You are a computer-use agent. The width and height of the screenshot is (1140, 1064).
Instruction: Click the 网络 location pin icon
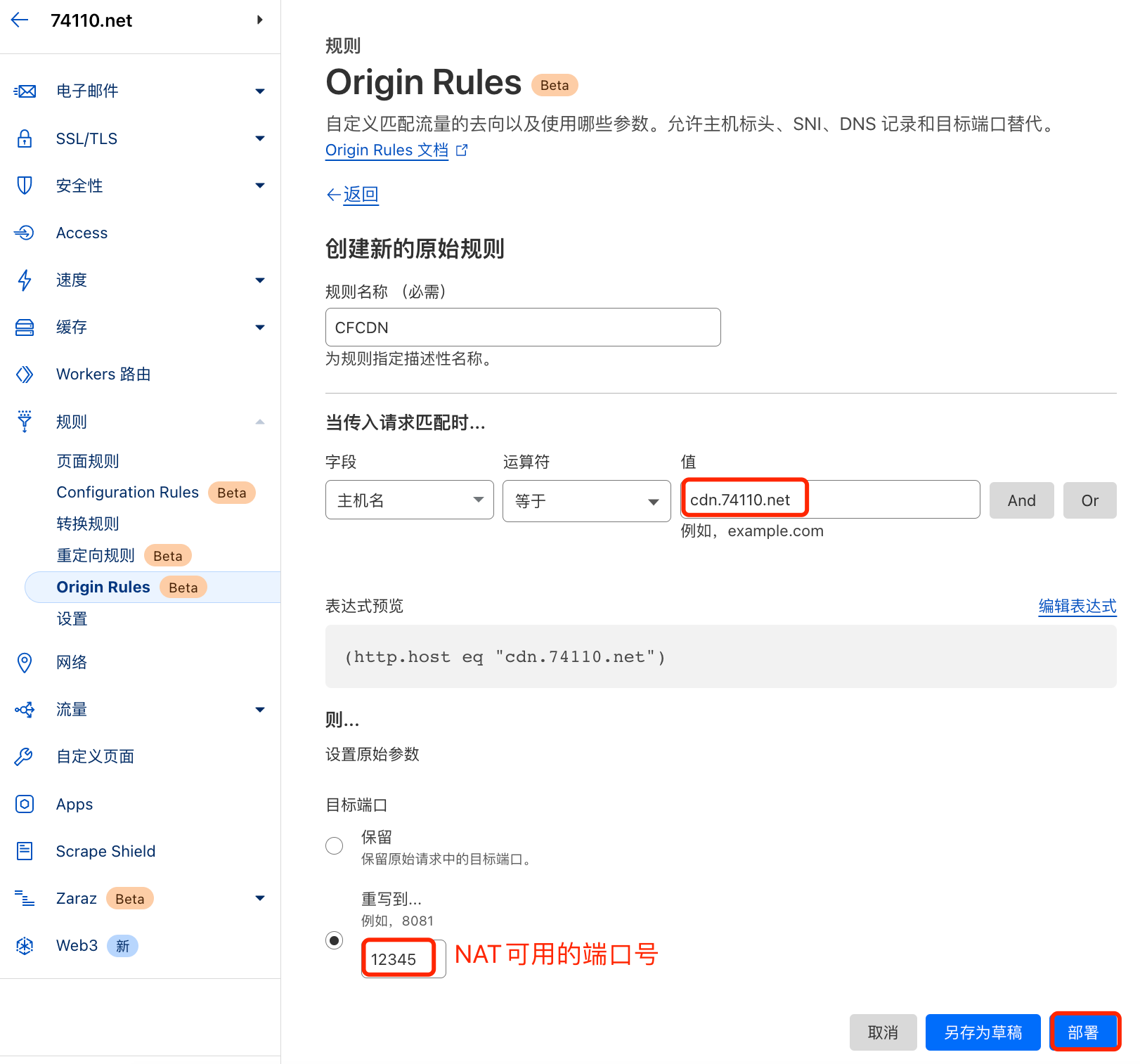[x=25, y=662]
